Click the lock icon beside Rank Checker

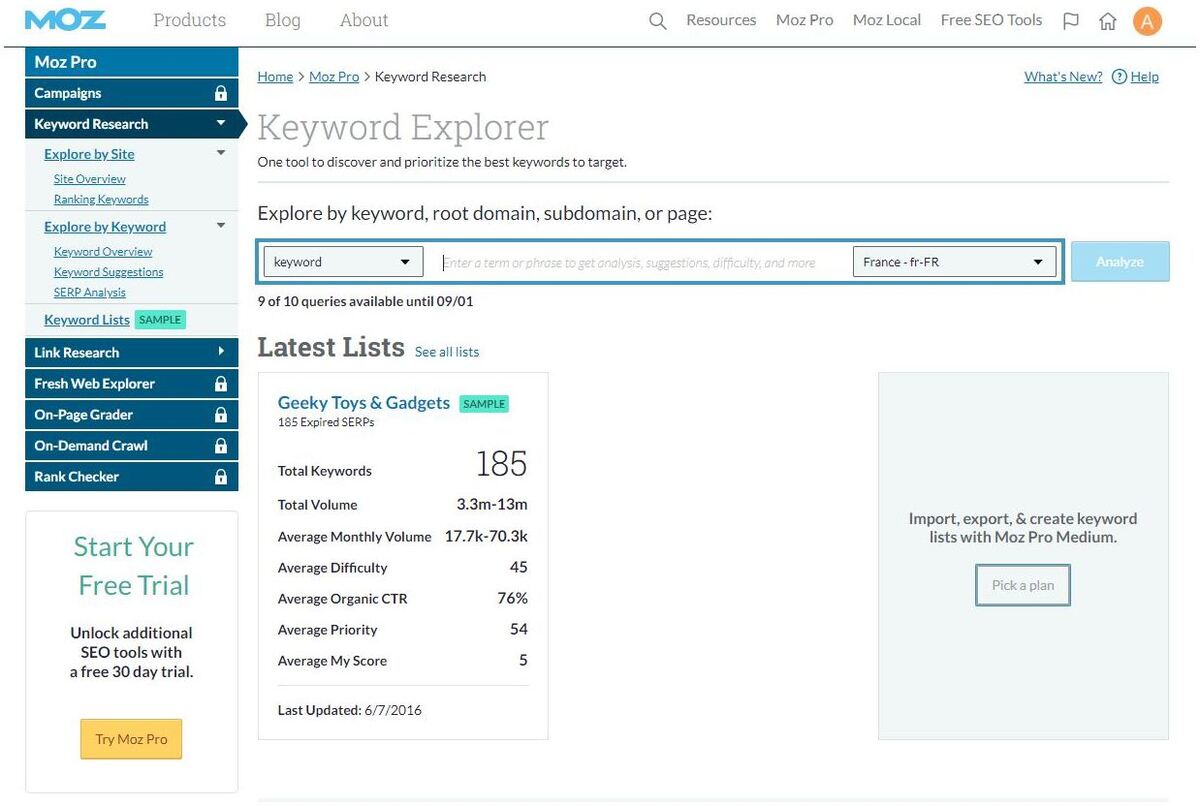(221, 477)
